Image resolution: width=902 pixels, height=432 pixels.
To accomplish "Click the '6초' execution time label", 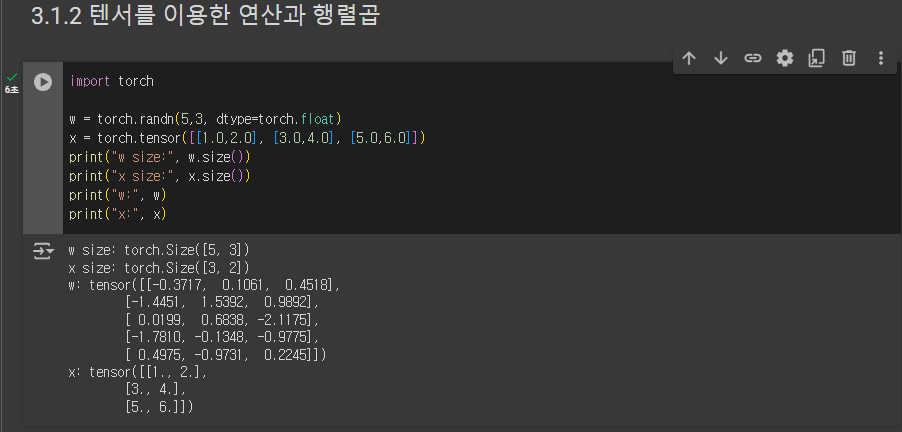I will pos(12,90).
